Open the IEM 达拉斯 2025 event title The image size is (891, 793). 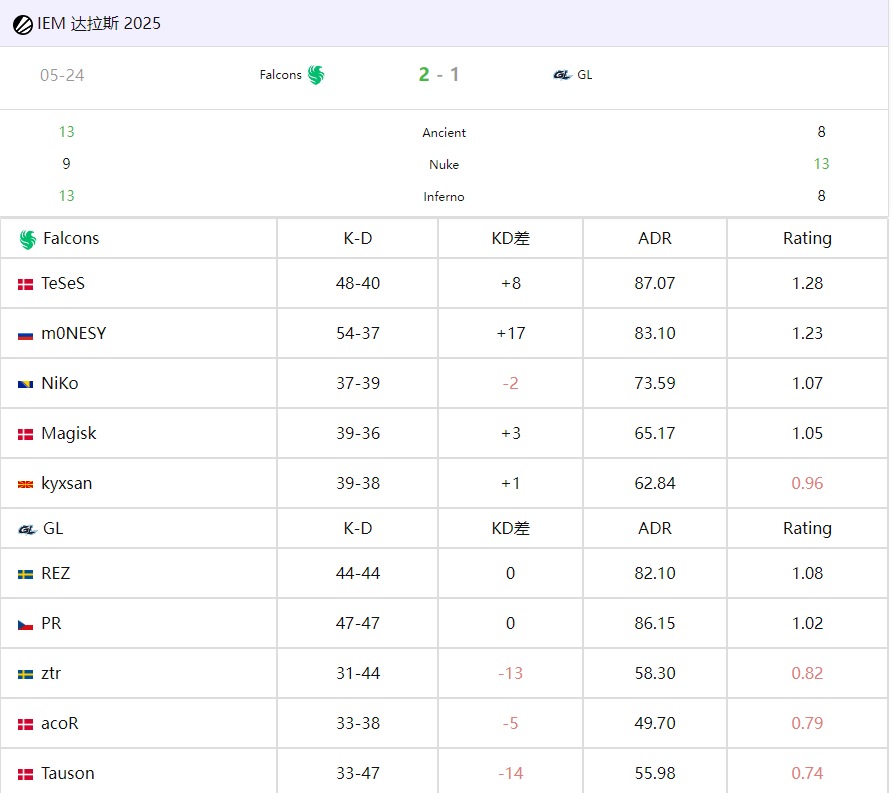tap(99, 24)
